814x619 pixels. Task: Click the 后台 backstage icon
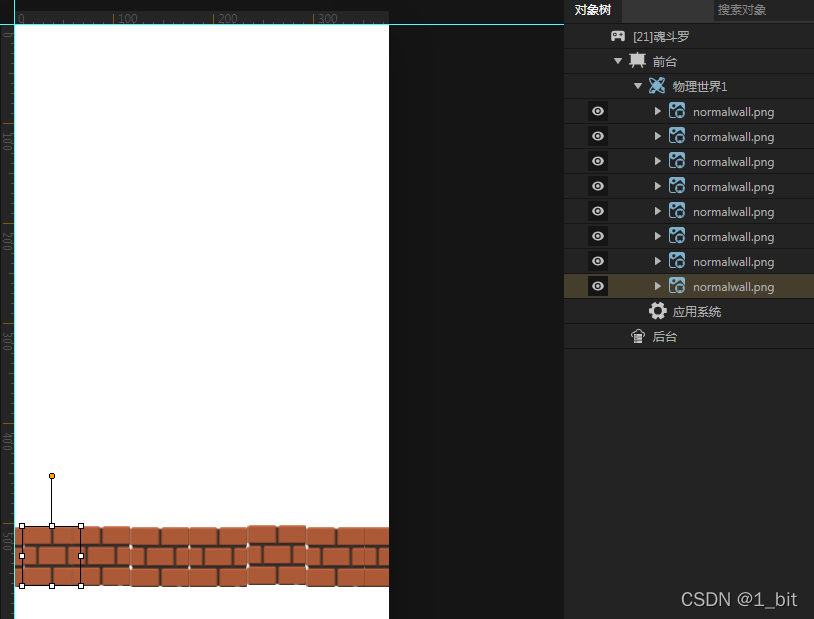[638, 336]
